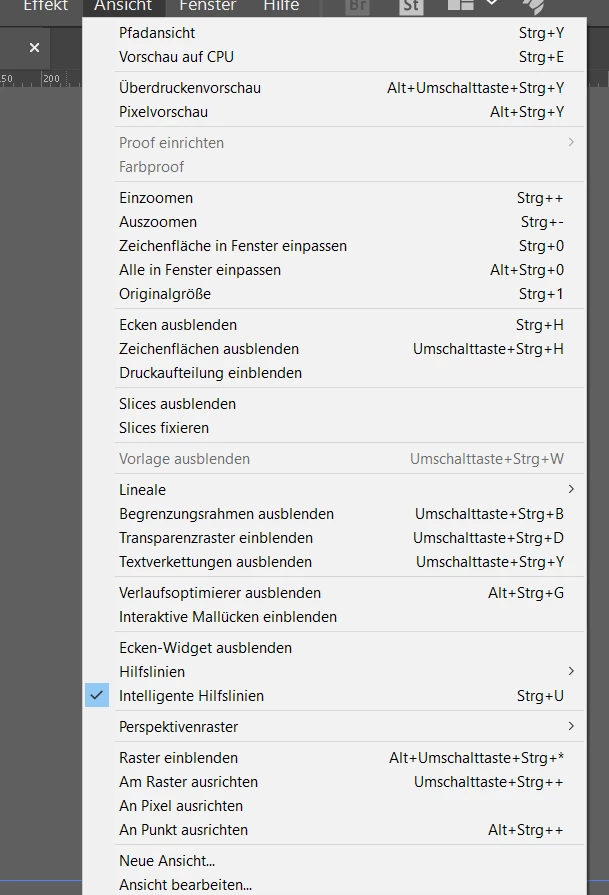Open Adobe Stock via St icon
This screenshot has height=895, width=609.
(x=411, y=7)
